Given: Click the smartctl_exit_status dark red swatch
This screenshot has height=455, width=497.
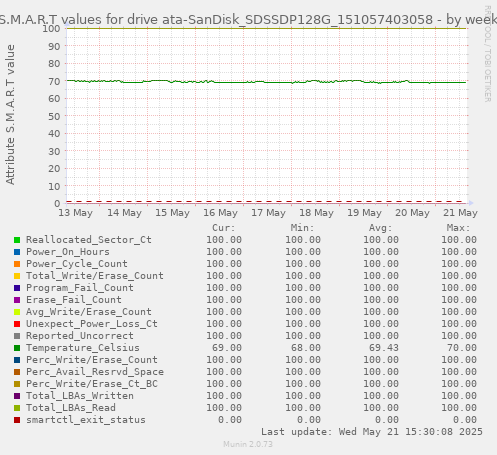Looking at the screenshot, I should click(17, 420).
